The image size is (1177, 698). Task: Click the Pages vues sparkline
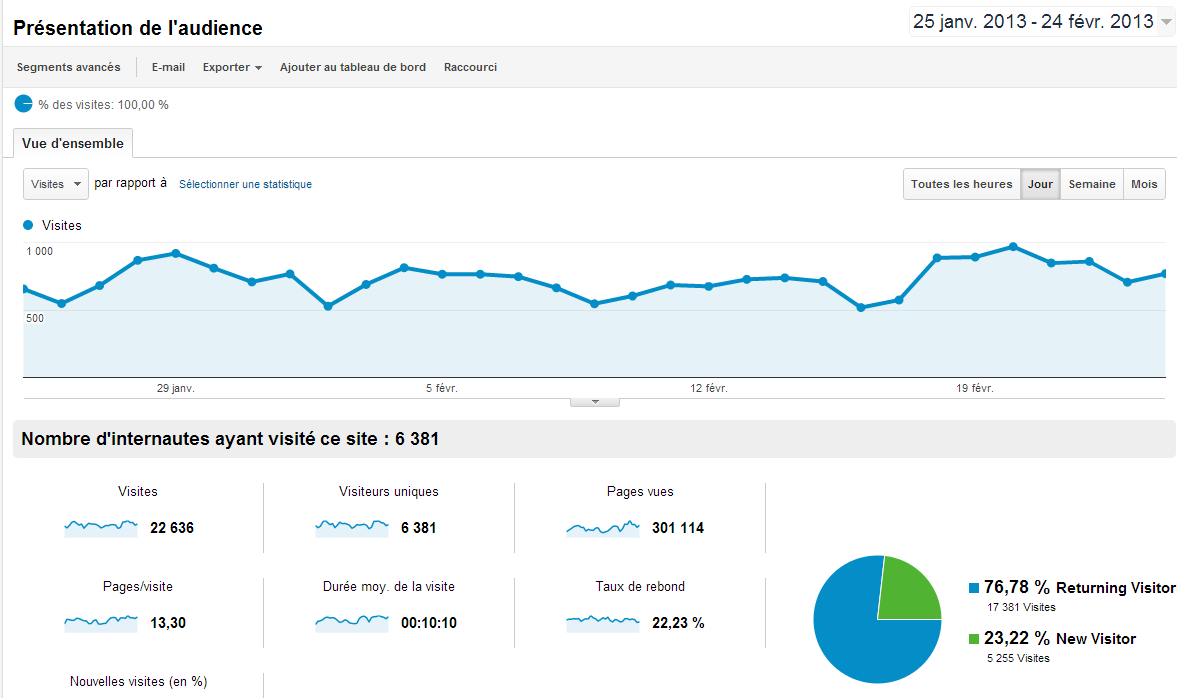(x=603, y=528)
